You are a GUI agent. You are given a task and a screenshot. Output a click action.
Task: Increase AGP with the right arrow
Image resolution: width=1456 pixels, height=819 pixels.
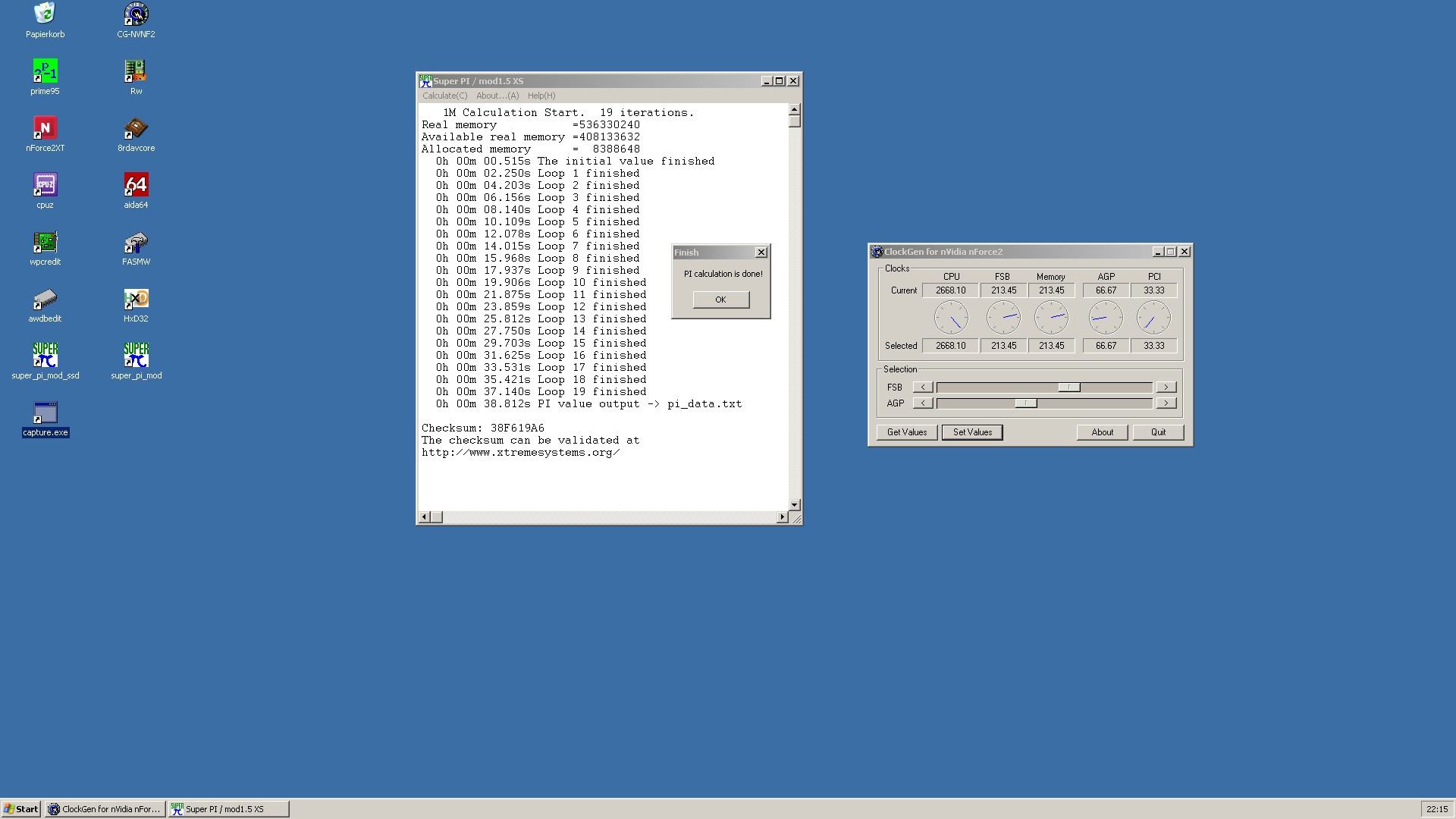[1166, 403]
